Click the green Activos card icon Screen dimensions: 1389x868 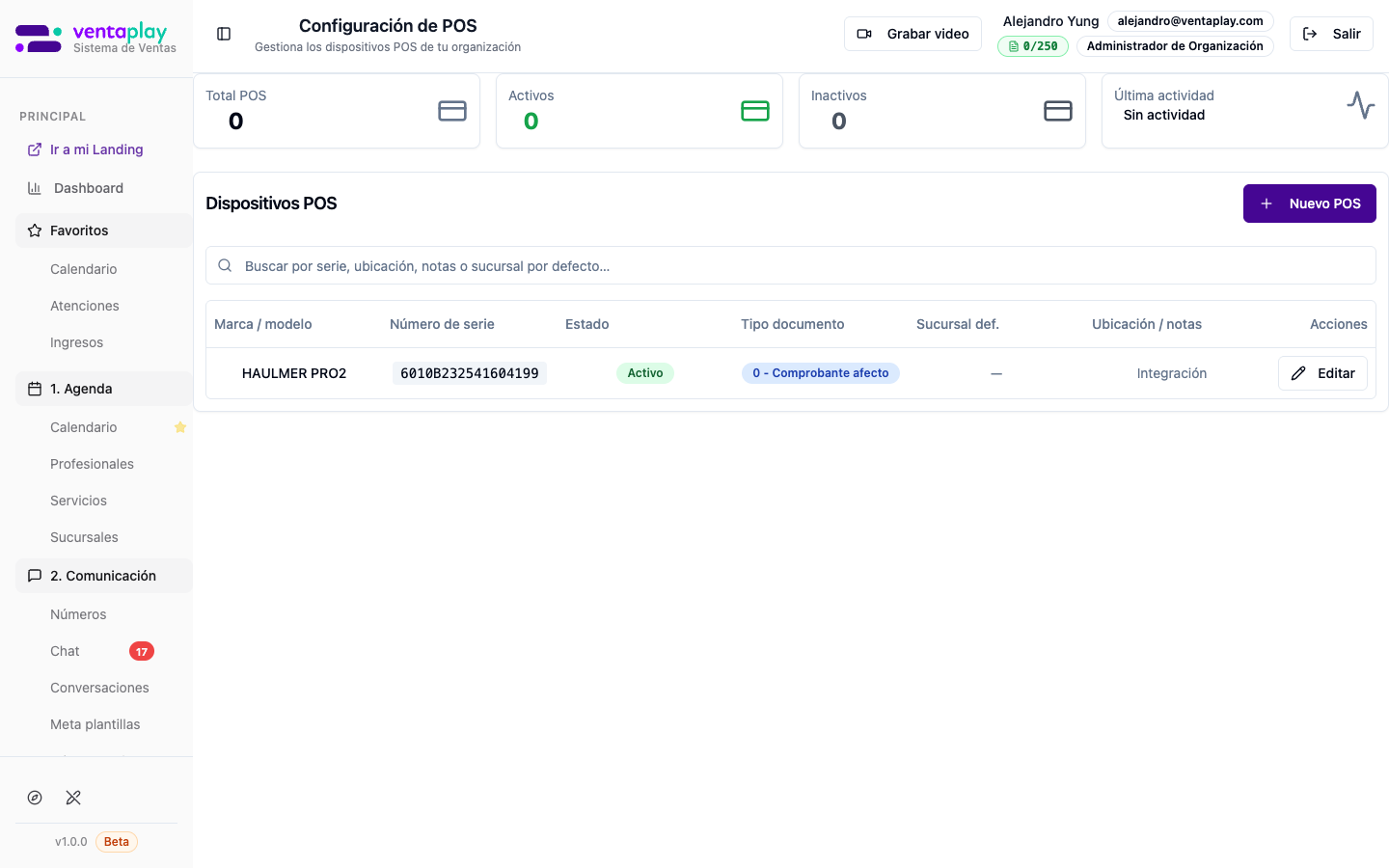pos(754,111)
